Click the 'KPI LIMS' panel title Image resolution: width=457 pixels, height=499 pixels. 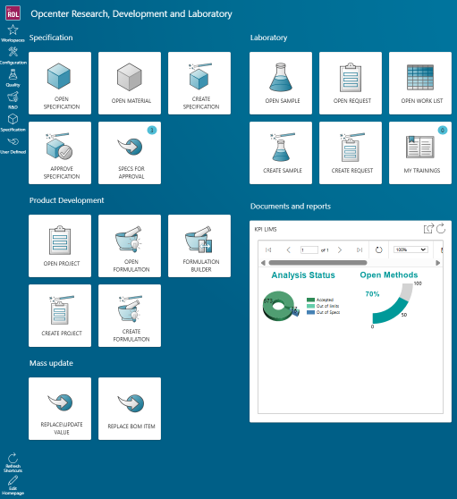point(266,229)
